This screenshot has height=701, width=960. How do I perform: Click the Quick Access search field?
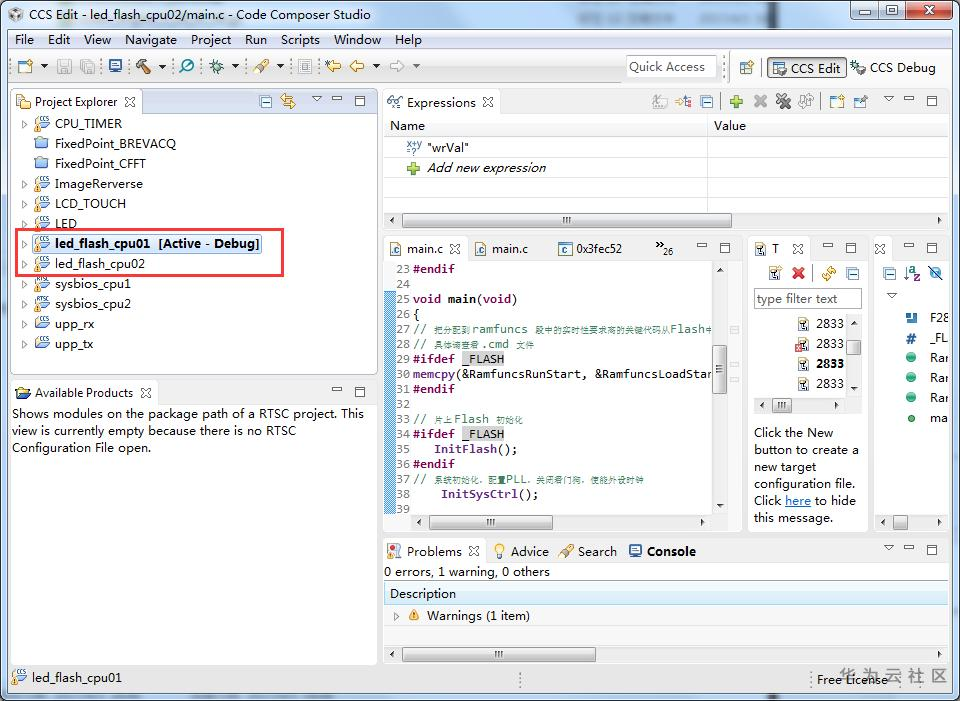(x=671, y=67)
